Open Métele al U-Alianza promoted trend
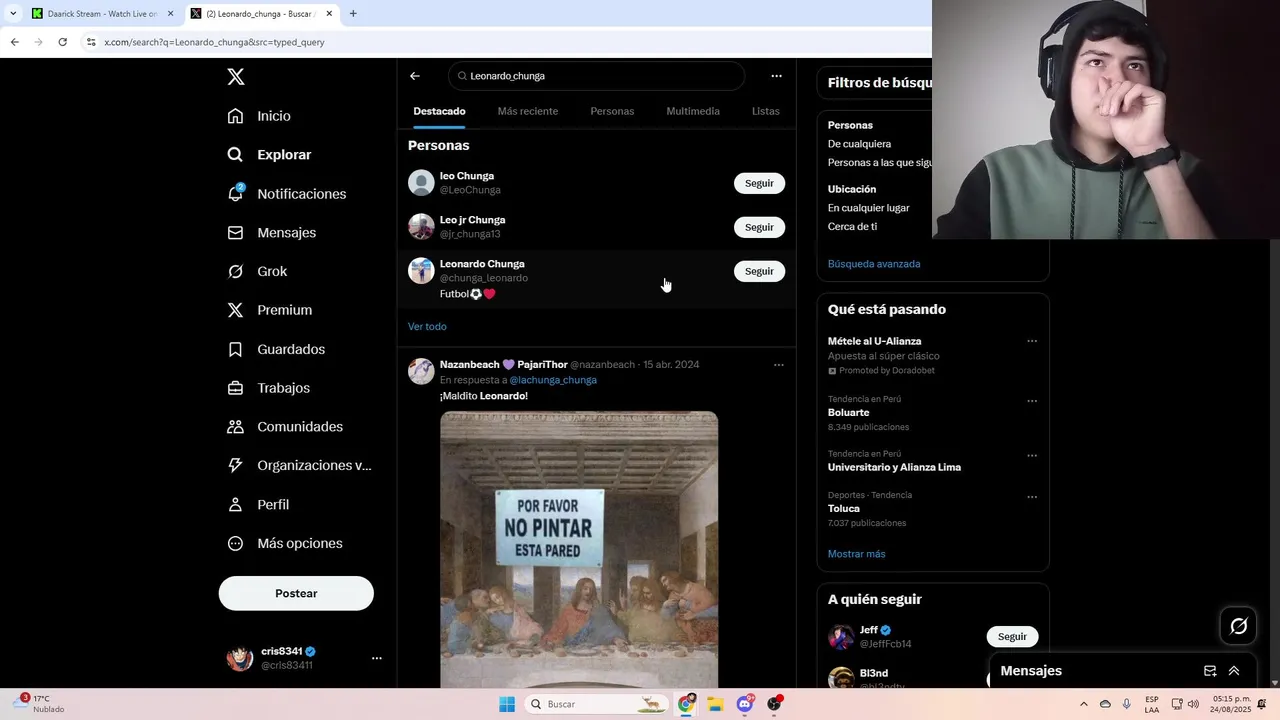The height and width of the screenshot is (720, 1280). click(874, 341)
